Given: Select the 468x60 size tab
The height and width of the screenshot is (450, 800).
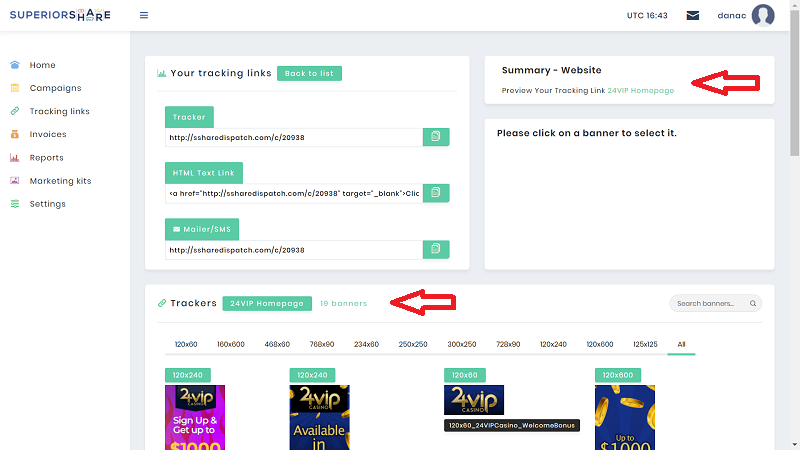Looking at the screenshot, I should pyautogui.click(x=277, y=344).
